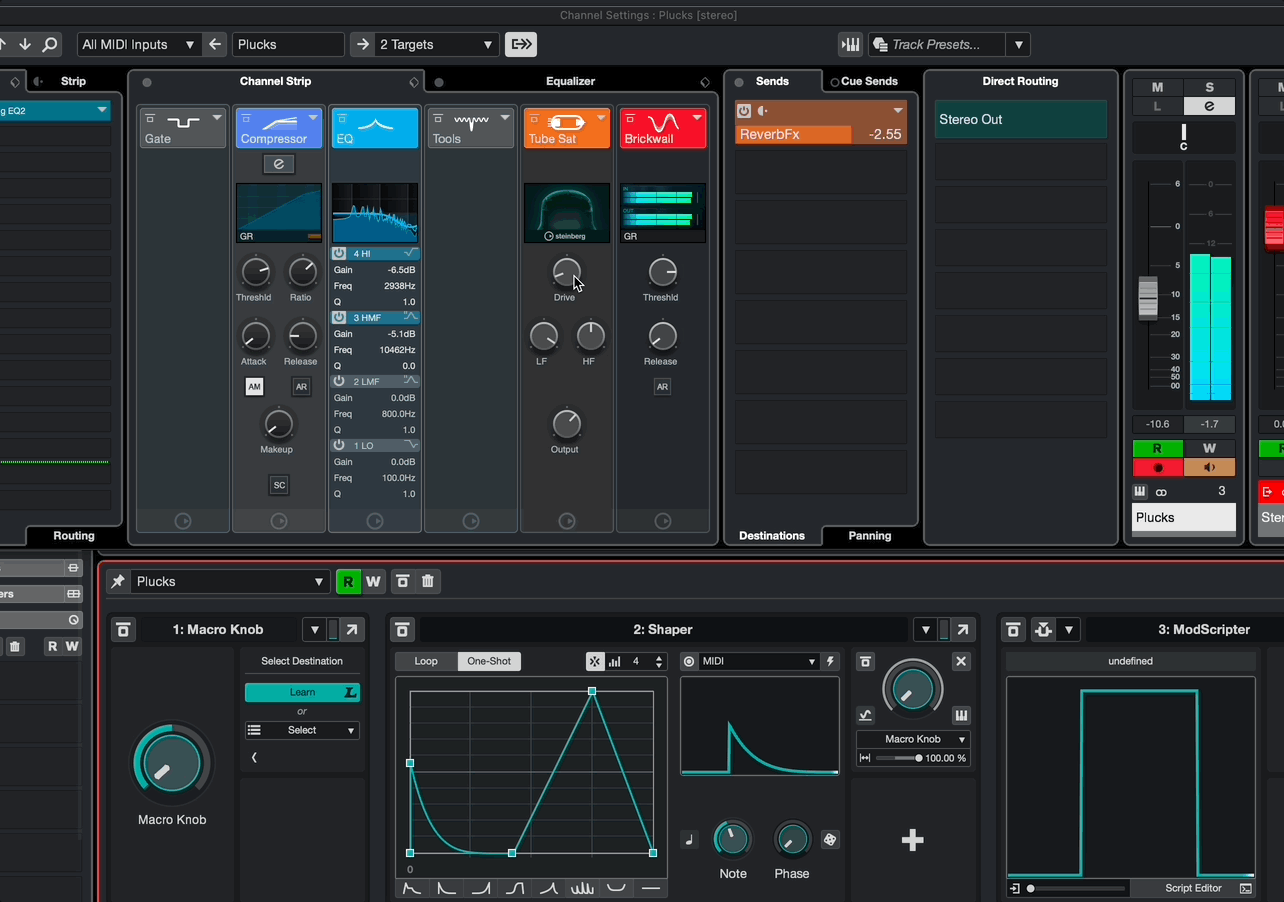Click the Learn destination button
The width and height of the screenshot is (1284, 902).
click(302, 692)
